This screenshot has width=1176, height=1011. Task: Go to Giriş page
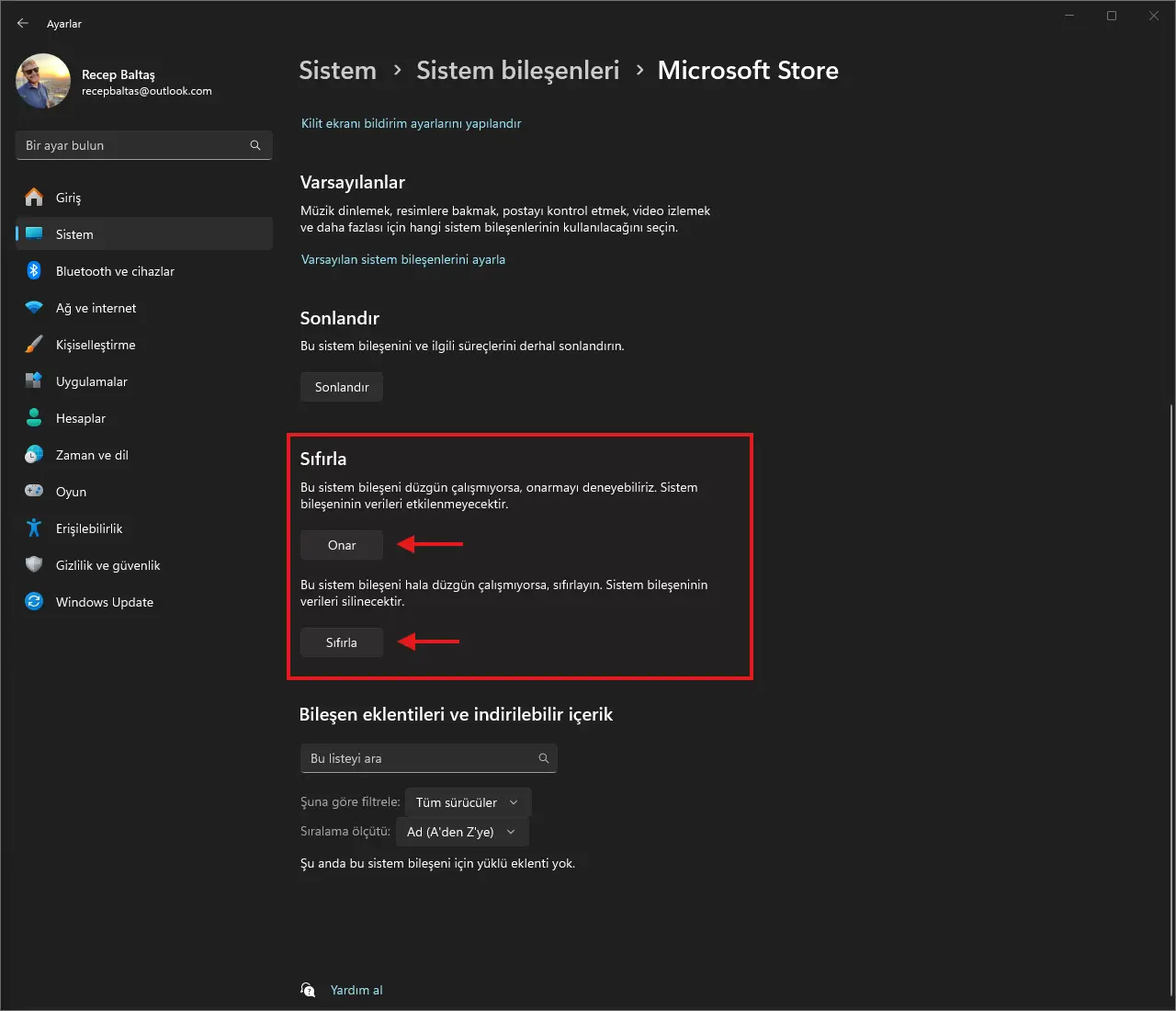pyautogui.click(x=144, y=197)
